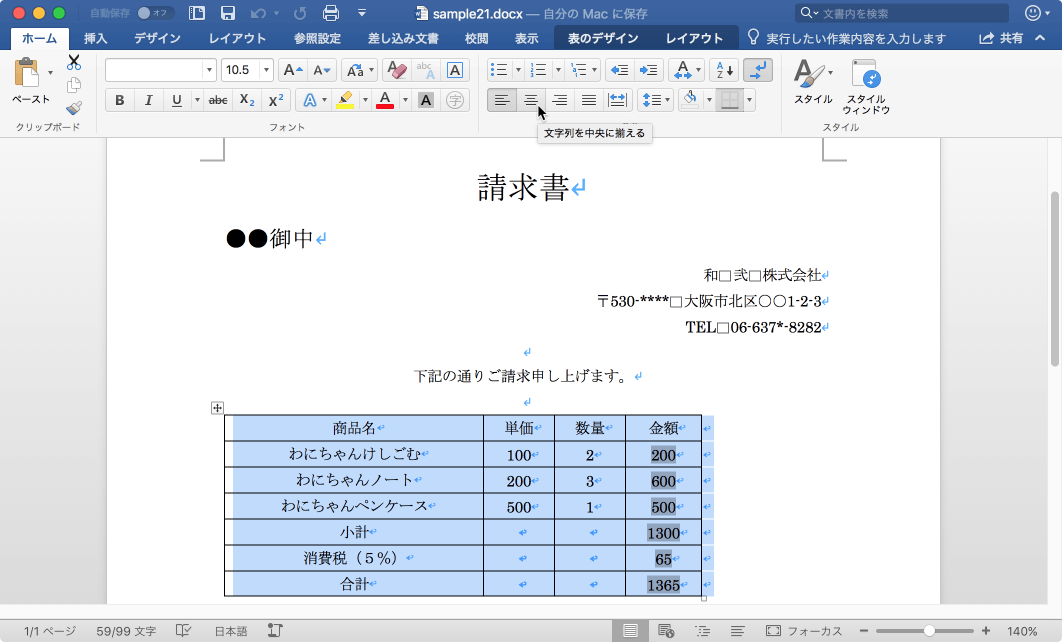Justify the text alignment
Image resolution: width=1062 pixels, height=642 pixels.
click(589, 100)
